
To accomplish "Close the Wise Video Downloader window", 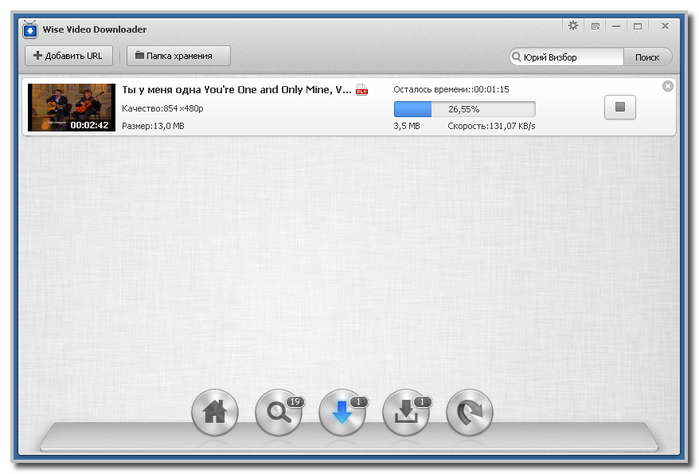I will tap(665, 26).
